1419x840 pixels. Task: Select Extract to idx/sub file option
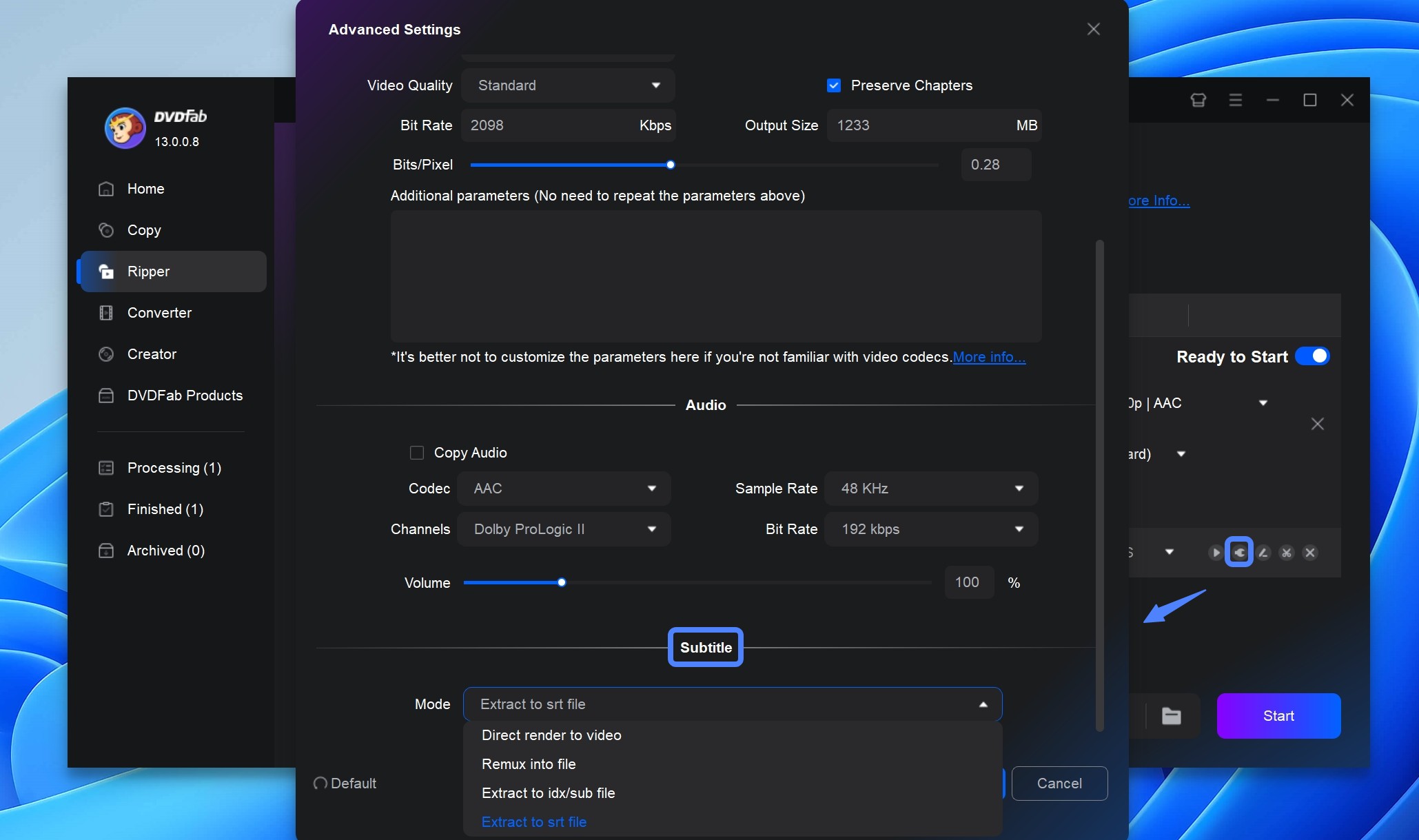(x=548, y=792)
